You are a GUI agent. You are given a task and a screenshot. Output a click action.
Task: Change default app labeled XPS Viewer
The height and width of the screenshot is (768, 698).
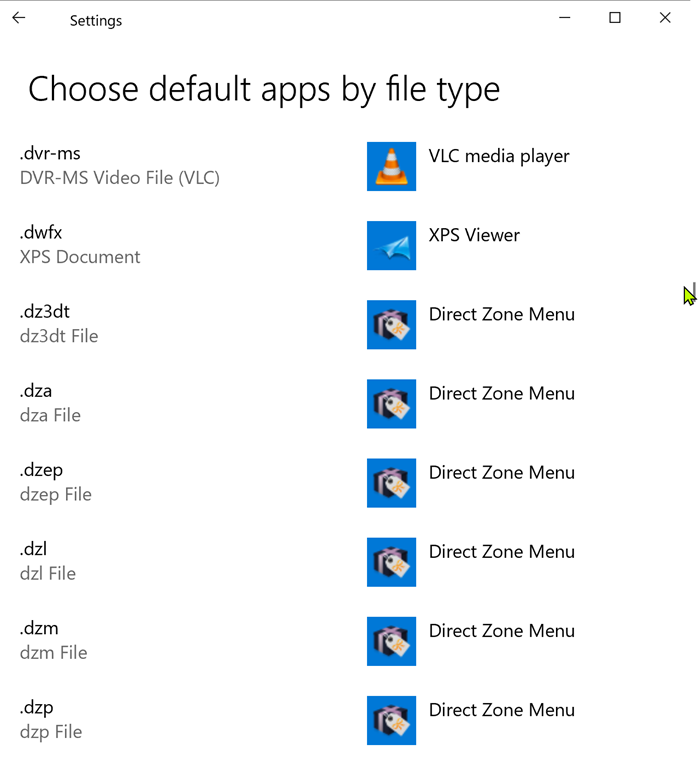[x=474, y=235]
